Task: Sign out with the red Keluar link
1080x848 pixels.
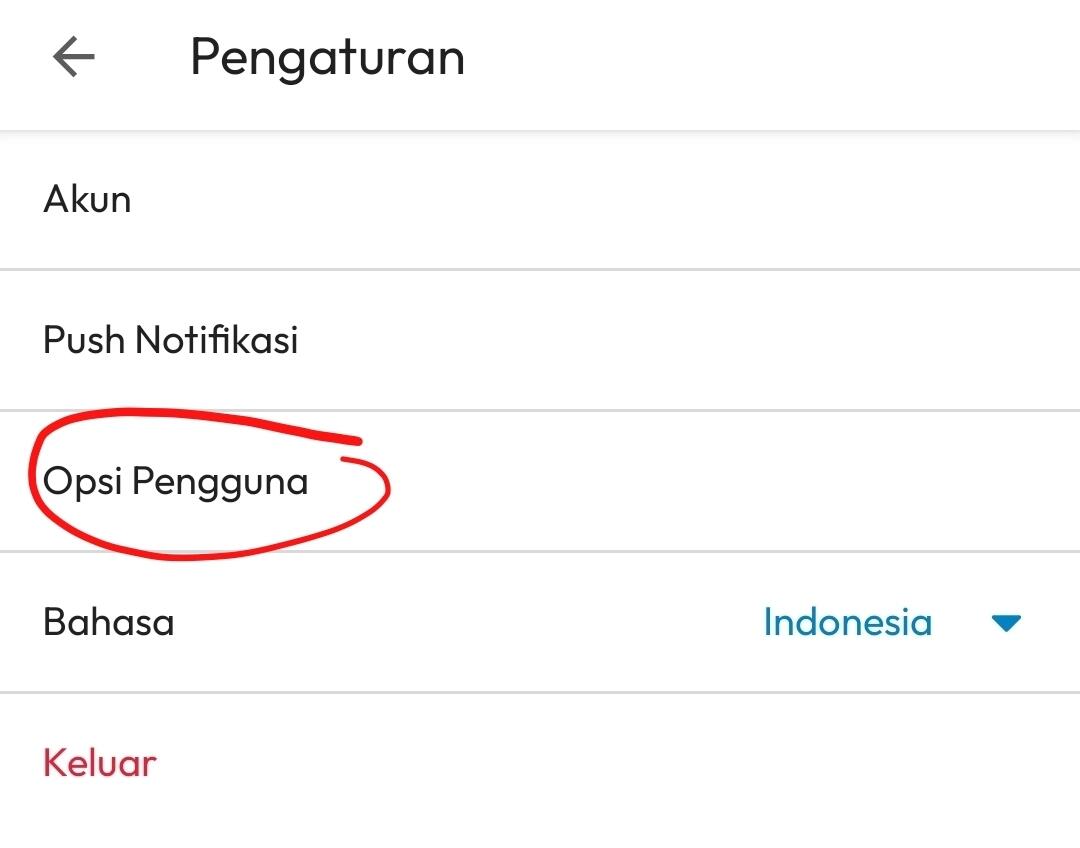Action: pos(99,762)
